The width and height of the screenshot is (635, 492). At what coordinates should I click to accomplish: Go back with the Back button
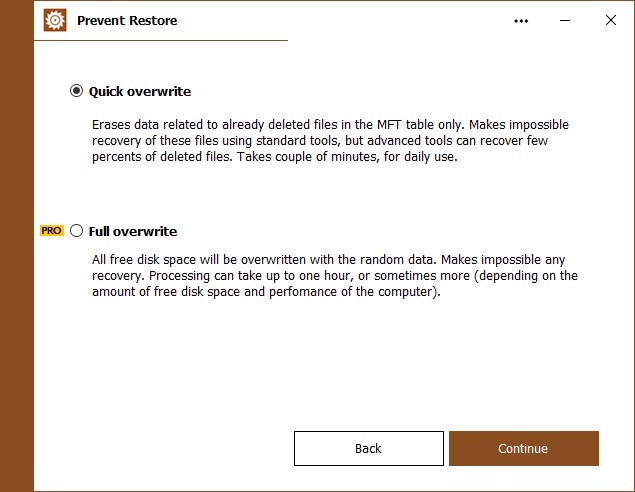pyautogui.click(x=369, y=448)
